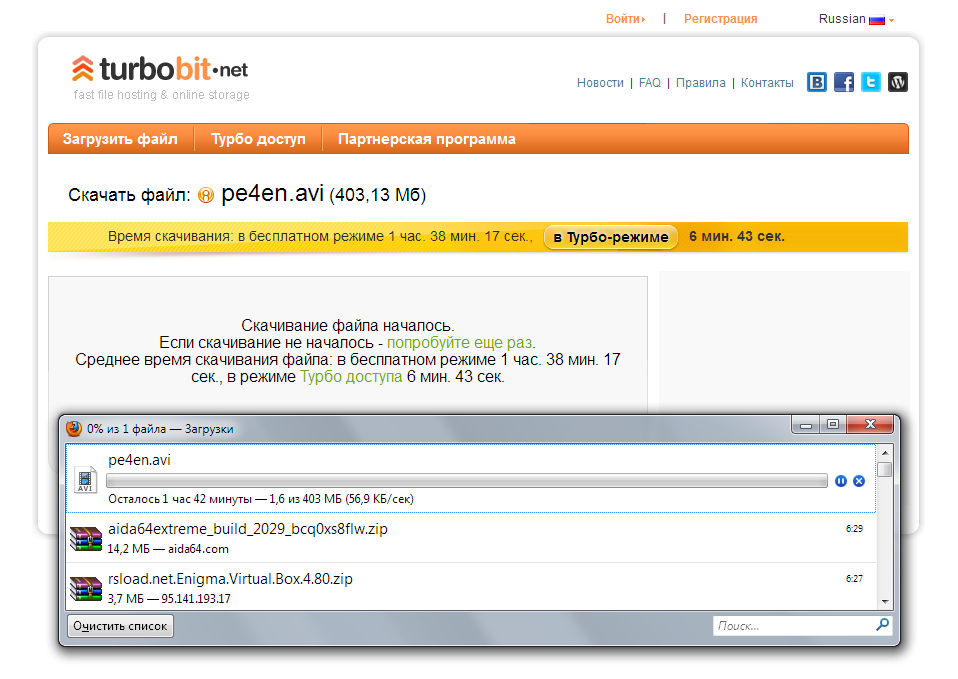Image resolution: width=958 pixels, height=679 pixels.
Task: Click the 6:27 download timestamp
Action: (x=854, y=579)
